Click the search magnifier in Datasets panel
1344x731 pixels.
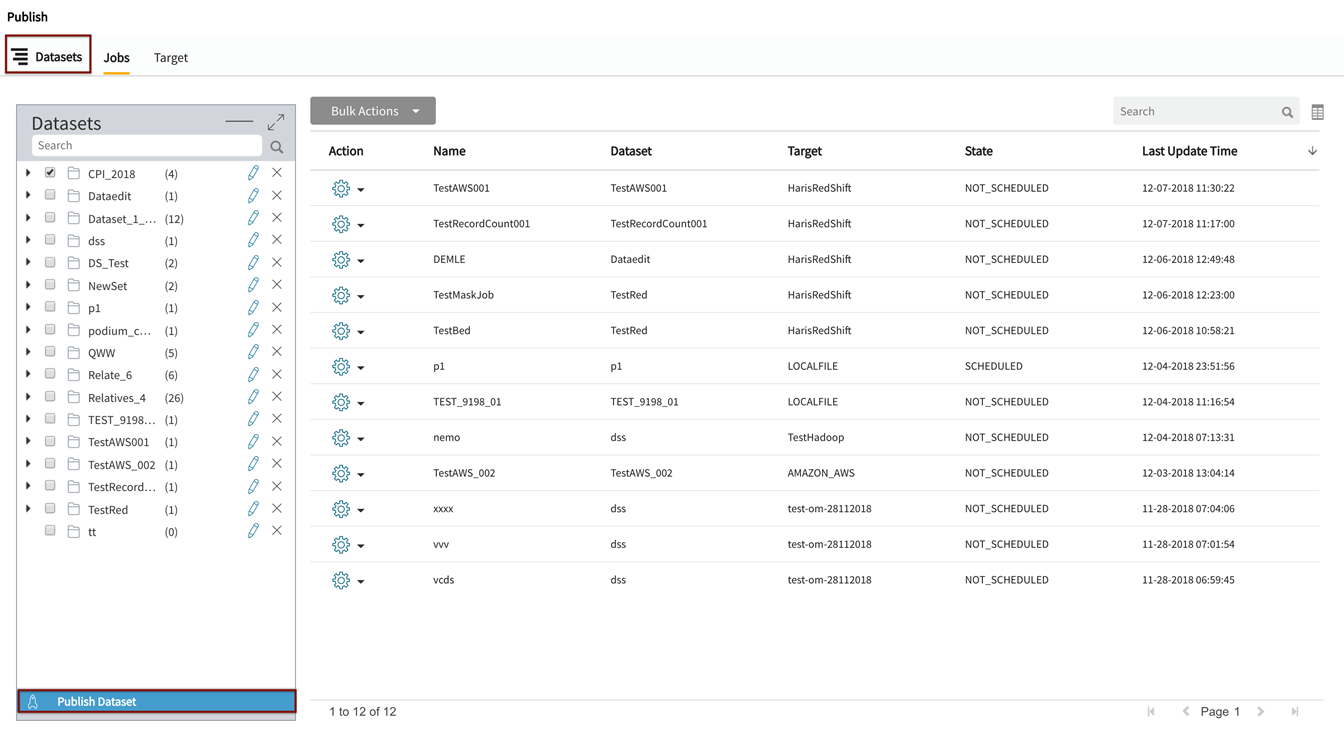click(x=277, y=147)
